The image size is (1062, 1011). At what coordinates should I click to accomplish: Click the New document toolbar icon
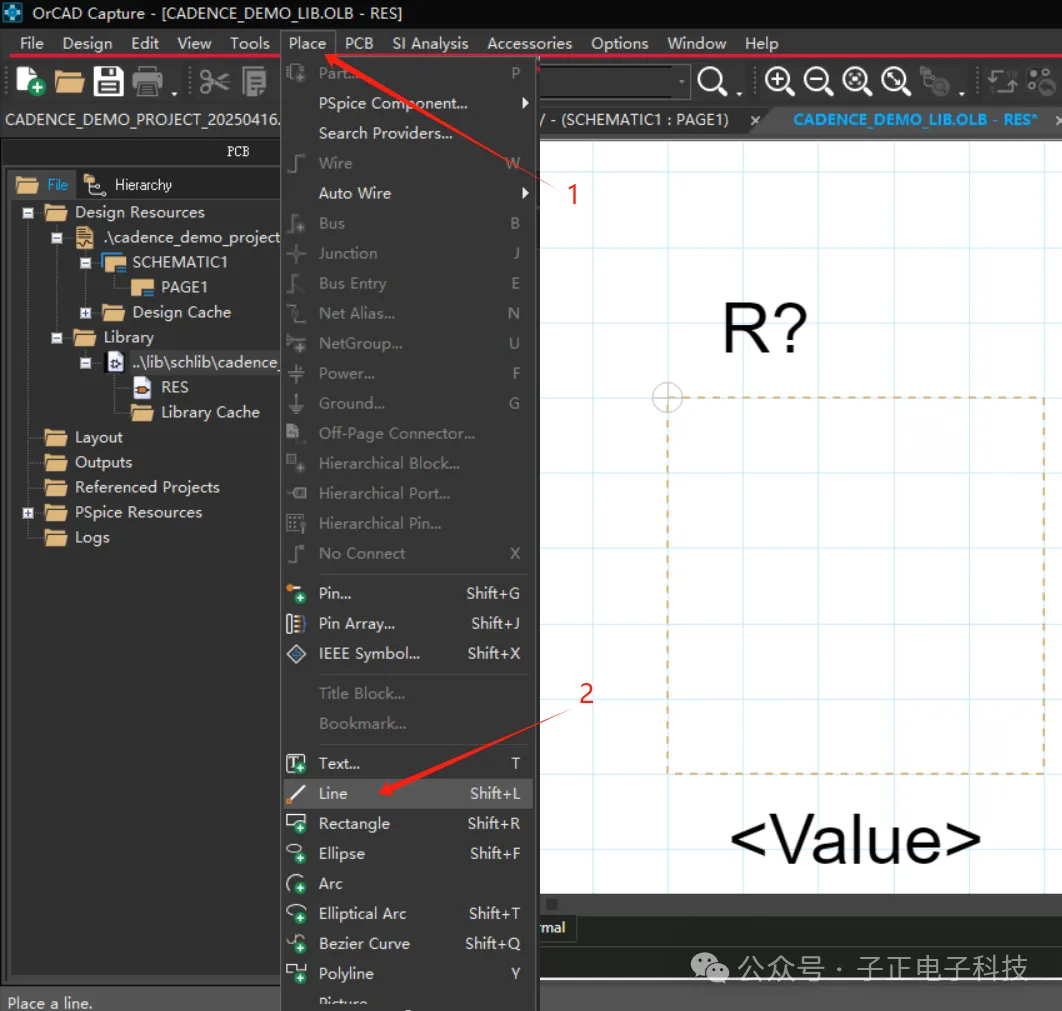pos(30,81)
